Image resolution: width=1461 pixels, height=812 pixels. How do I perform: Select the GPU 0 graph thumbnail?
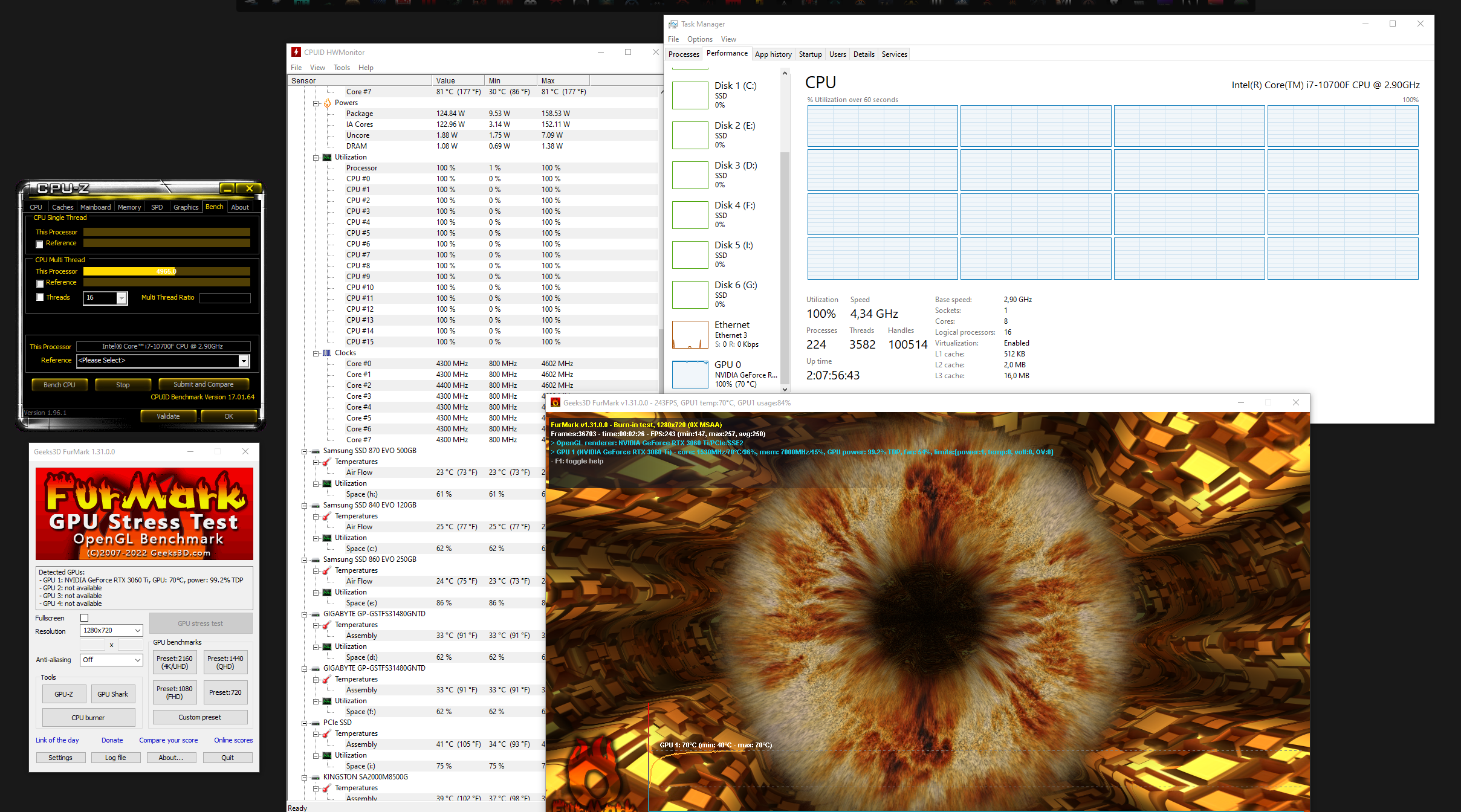[690, 375]
